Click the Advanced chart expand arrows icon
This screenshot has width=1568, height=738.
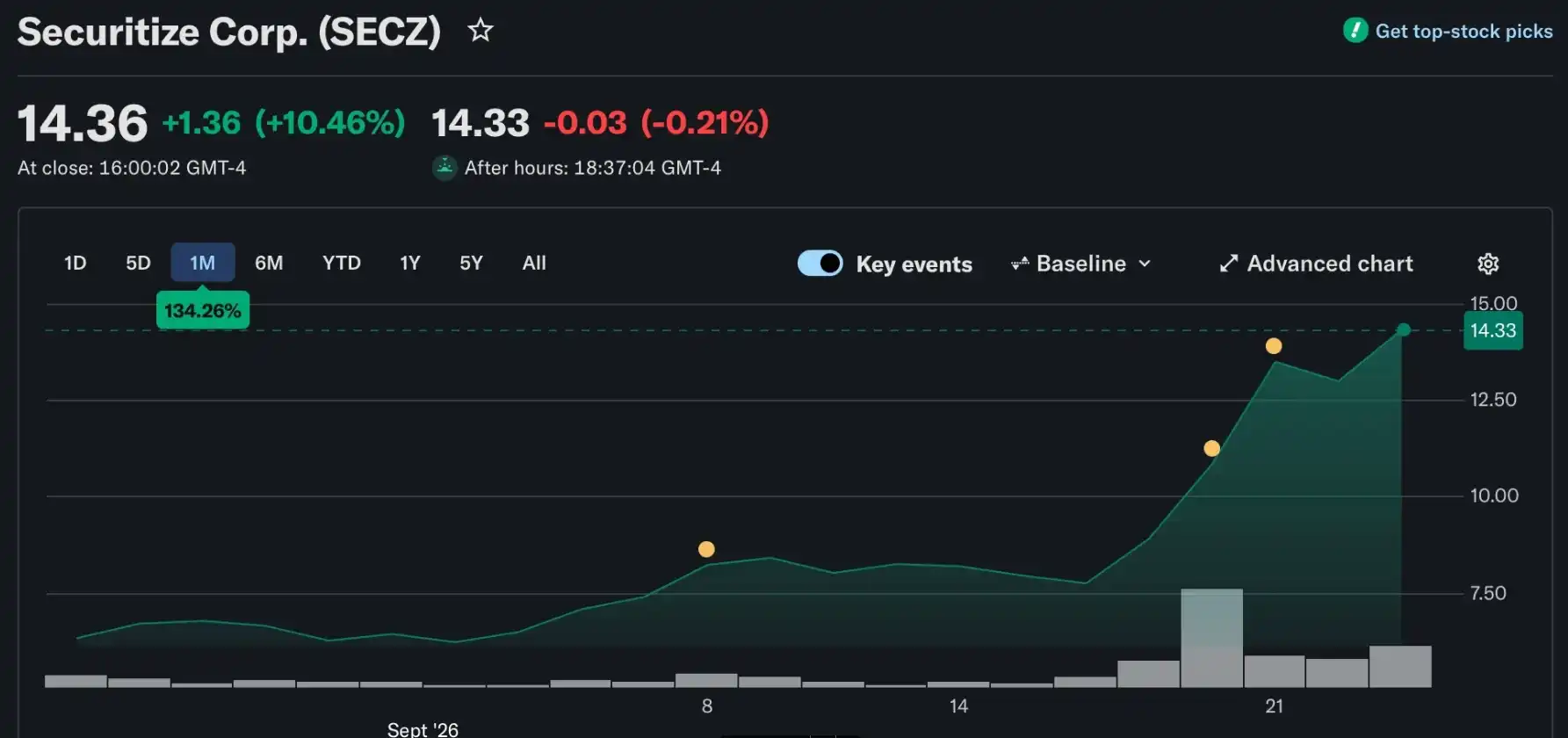(x=1229, y=264)
